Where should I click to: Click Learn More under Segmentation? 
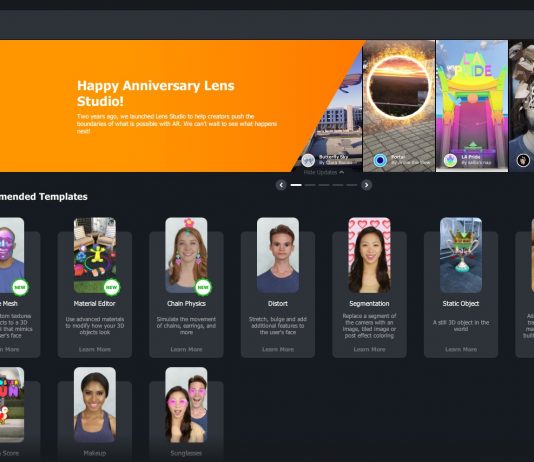pyautogui.click(x=370, y=349)
